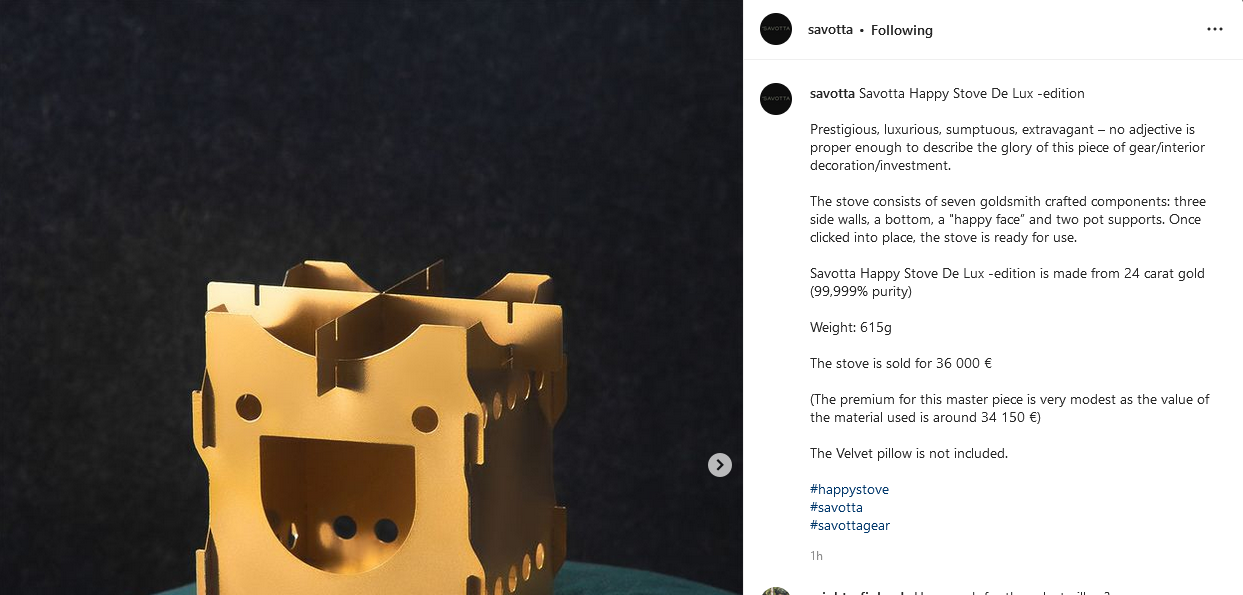
Task: Click the savotta username beside Following
Action: (830, 30)
